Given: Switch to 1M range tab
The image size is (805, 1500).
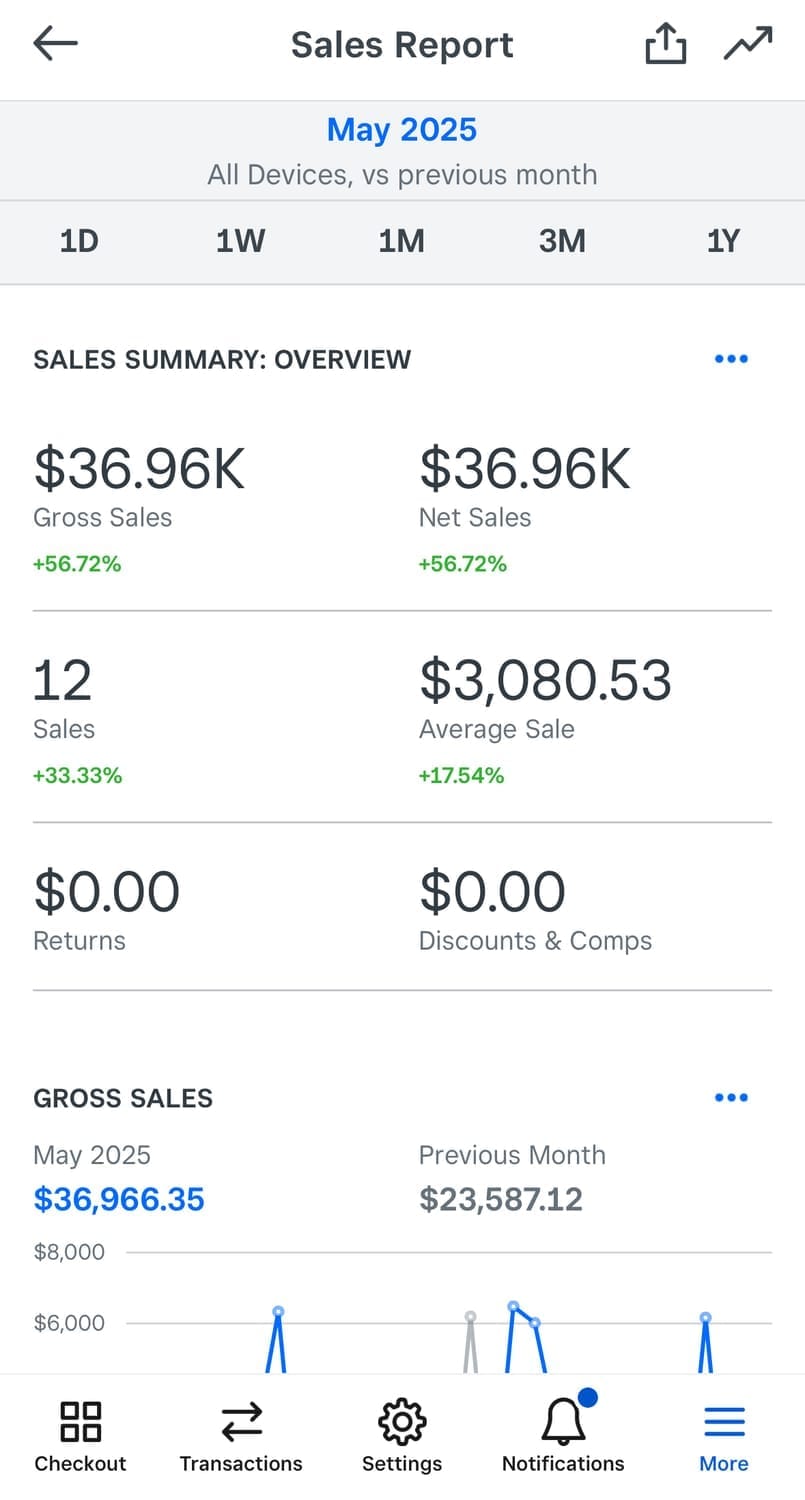Looking at the screenshot, I should click(401, 241).
